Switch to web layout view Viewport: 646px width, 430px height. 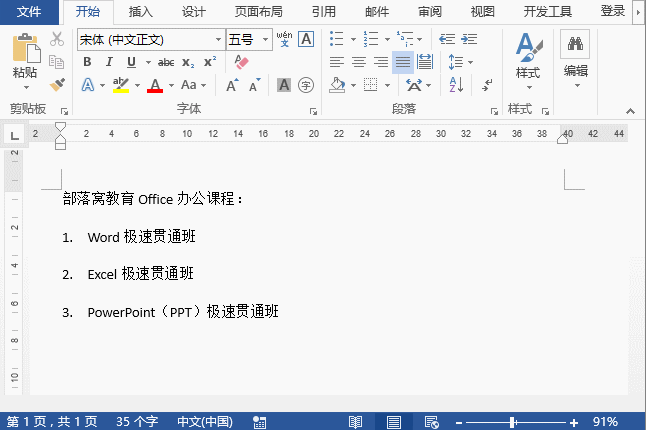(431, 422)
